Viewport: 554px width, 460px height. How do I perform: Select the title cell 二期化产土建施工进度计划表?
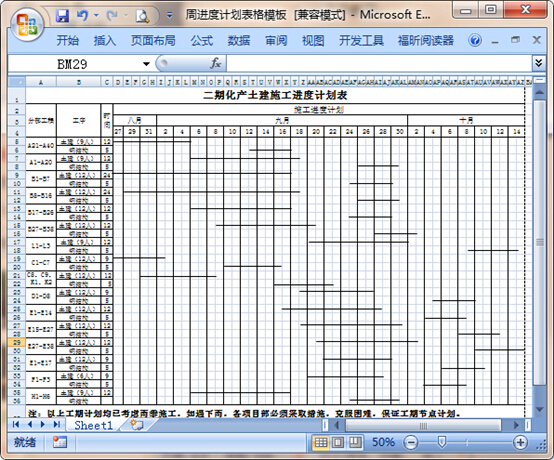275,95
